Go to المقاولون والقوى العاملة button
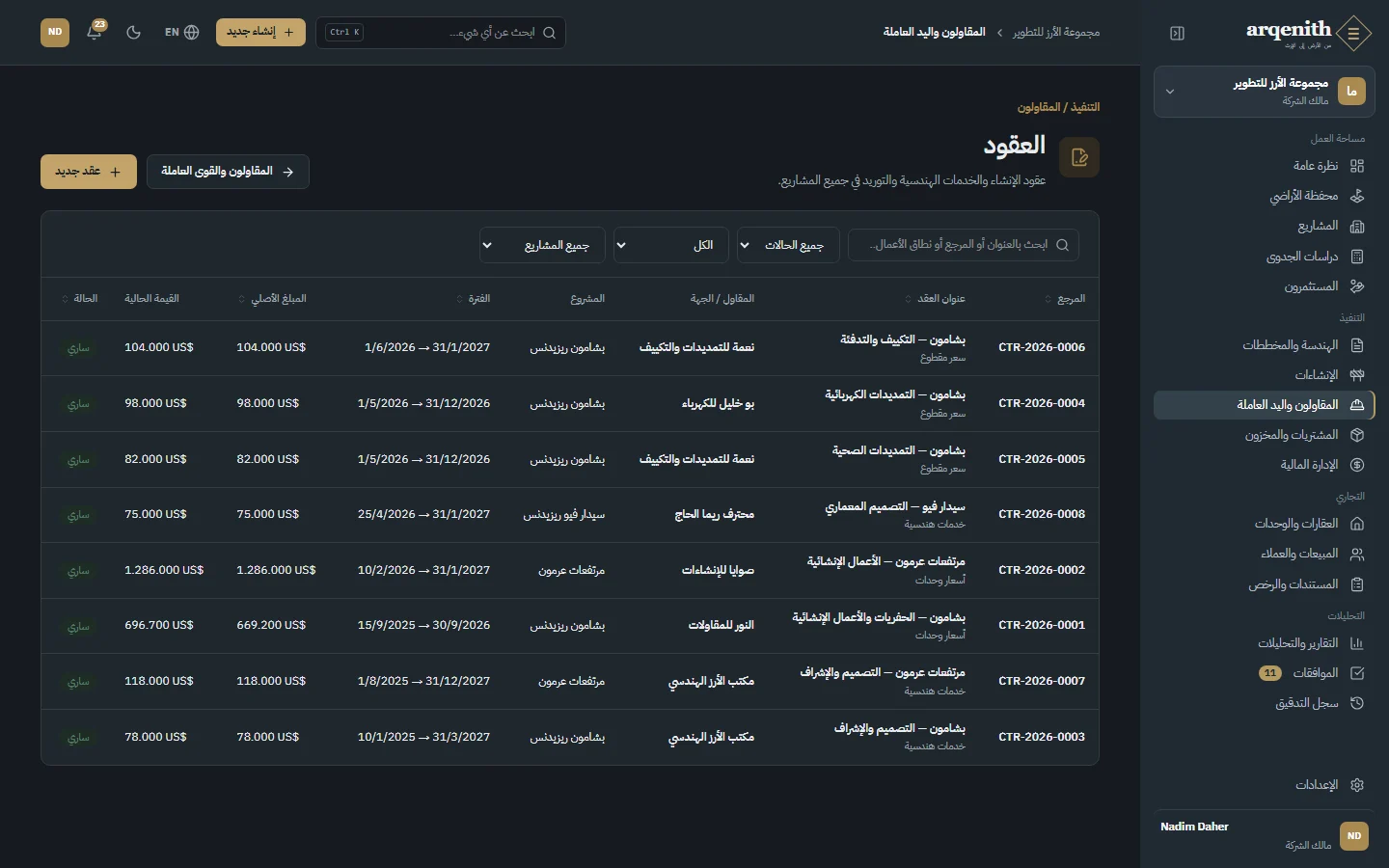Image resolution: width=1389 pixels, height=868 pixels. tap(228, 172)
